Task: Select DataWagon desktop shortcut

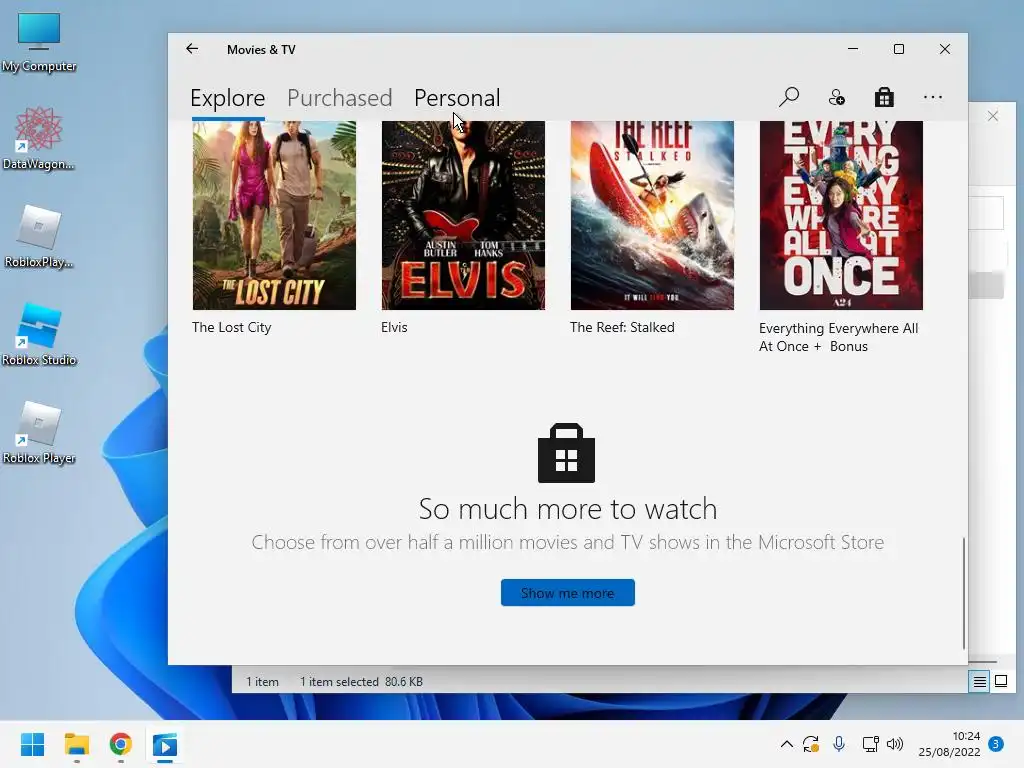Action: click(39, 138)
